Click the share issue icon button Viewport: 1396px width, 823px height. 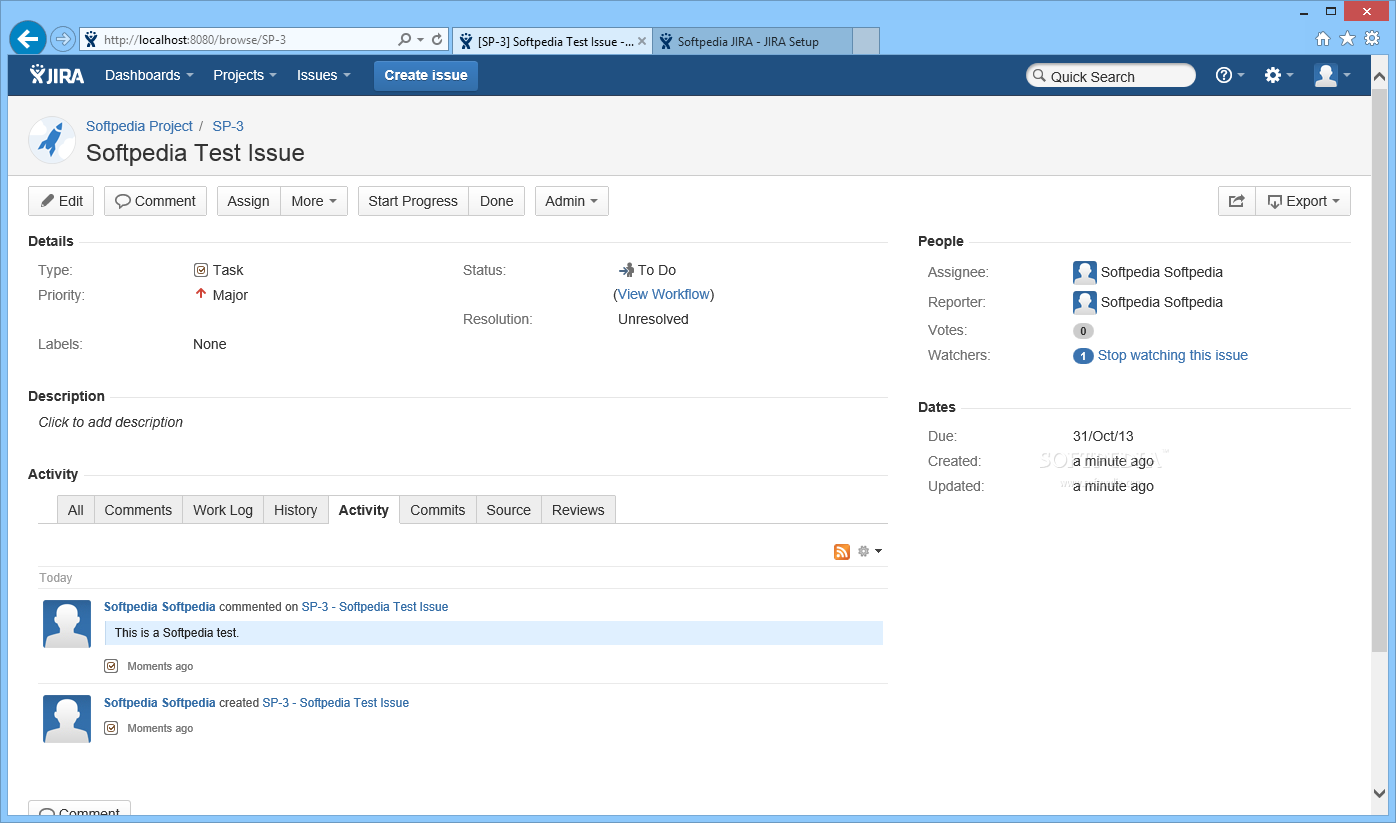point(1236,201)
